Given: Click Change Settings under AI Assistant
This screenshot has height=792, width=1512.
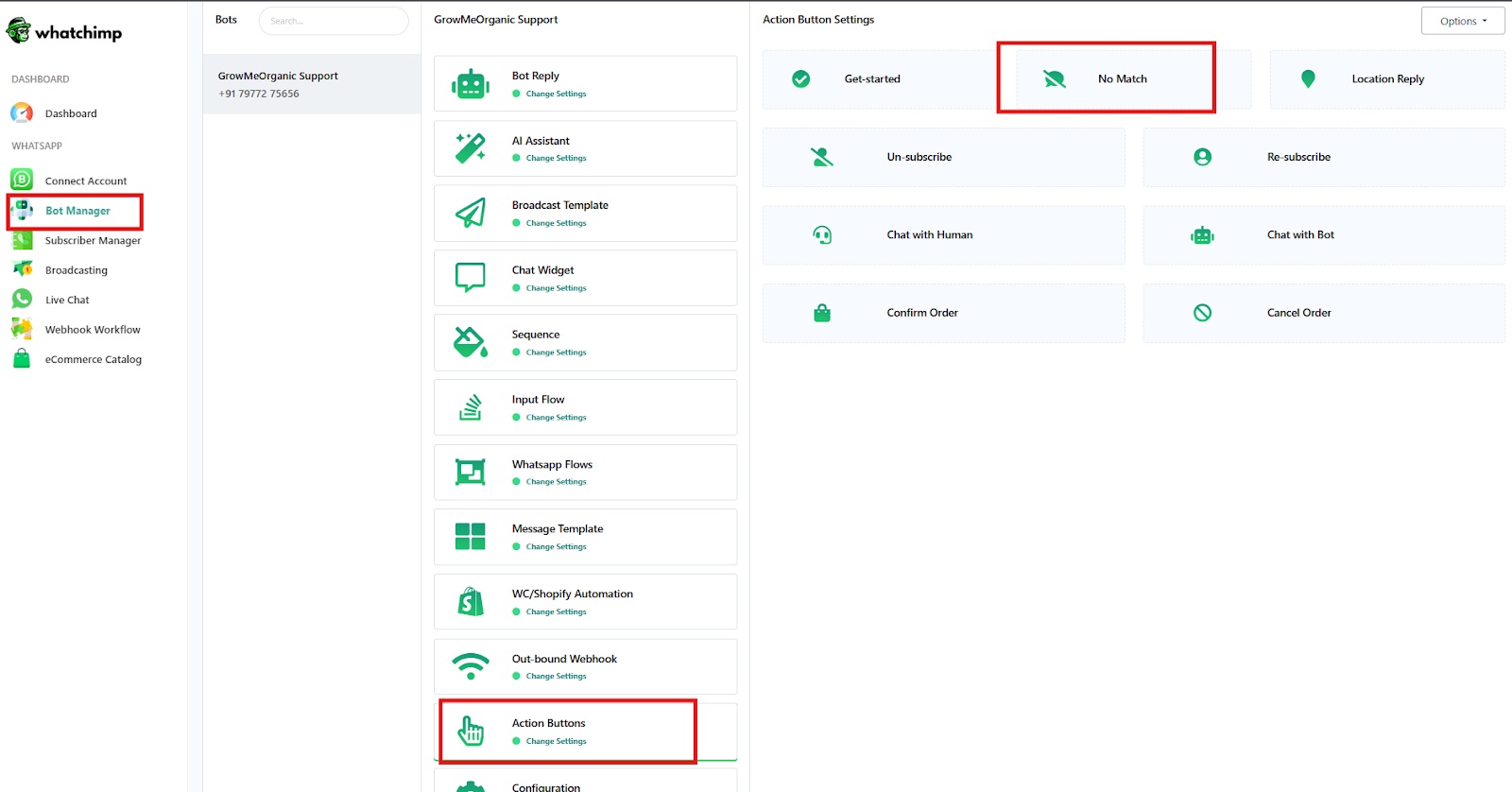Looking at the screenshot, I should tap(556, 159).
